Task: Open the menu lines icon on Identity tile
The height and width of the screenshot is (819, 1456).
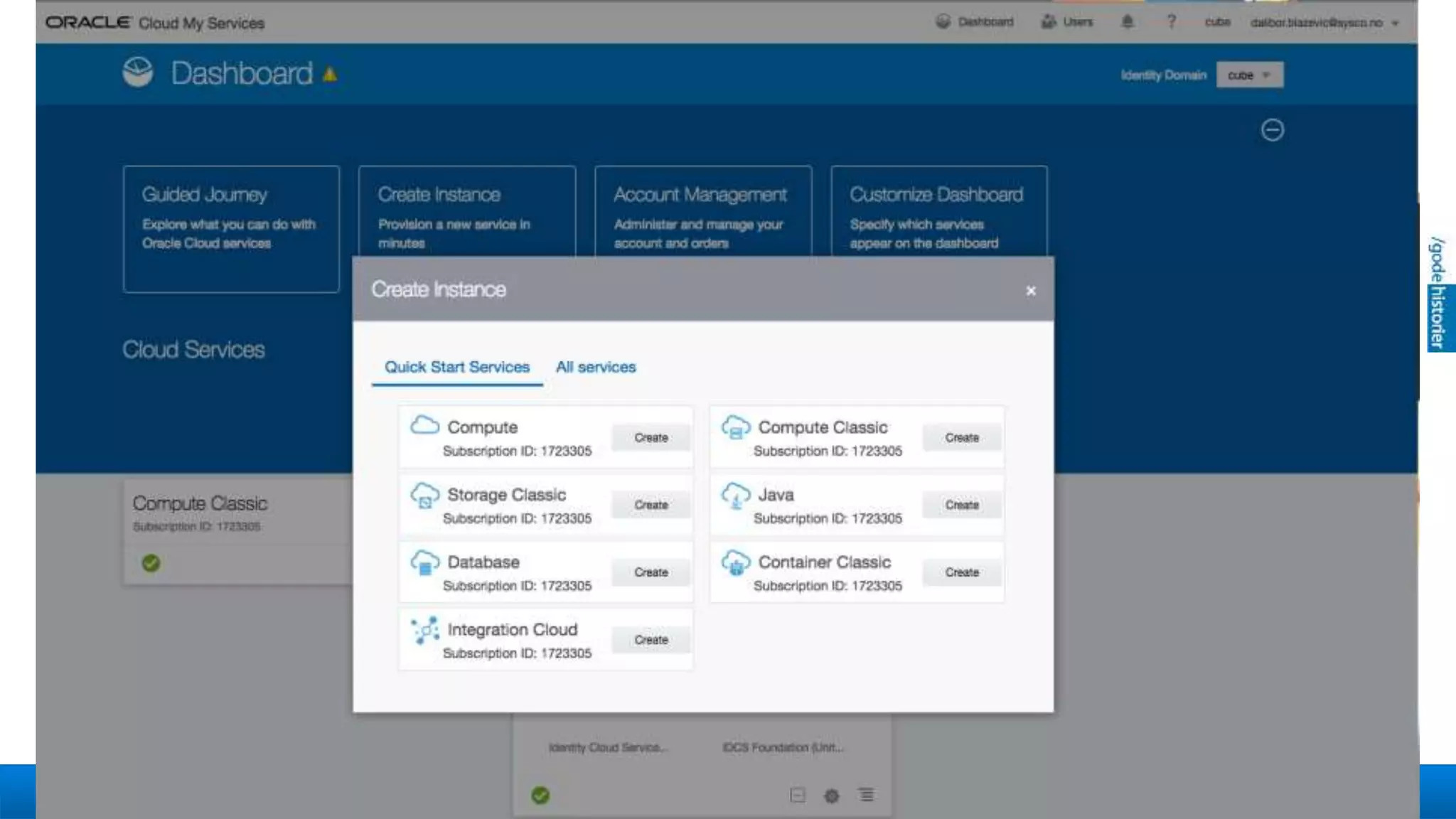Action: coord(866,795)
